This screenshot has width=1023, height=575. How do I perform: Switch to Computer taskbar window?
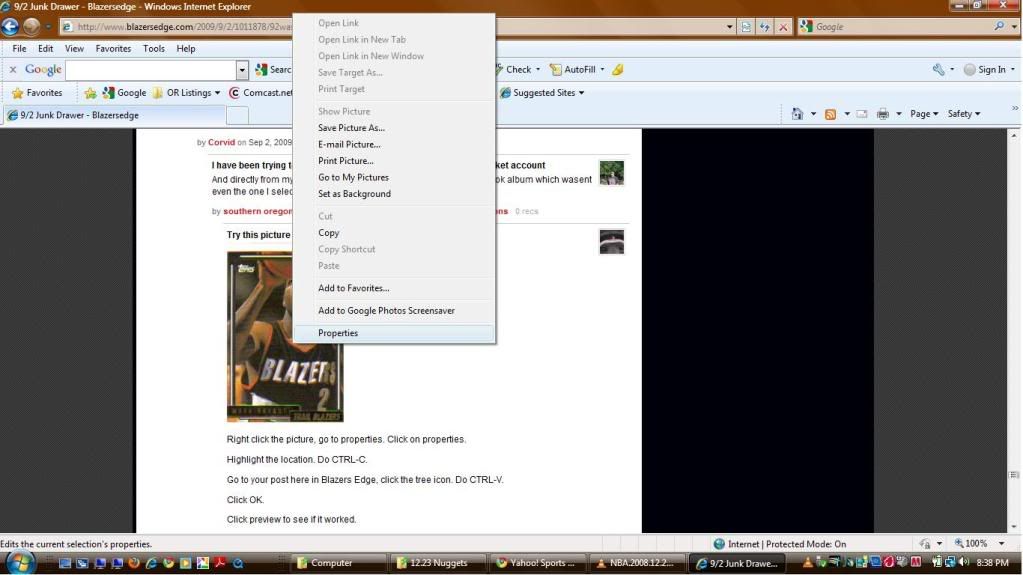pyautogui.click(x=338, y=563)
